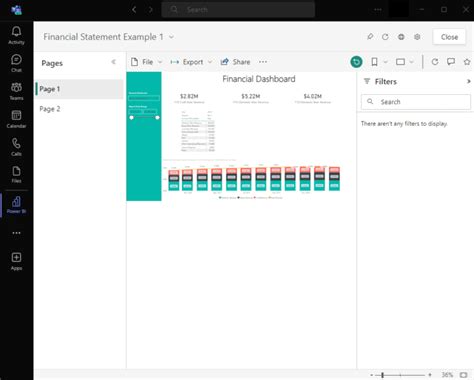Open the Teams section icon
The width and height of the screenshot is (474, 380).
(x=16, y=91)
